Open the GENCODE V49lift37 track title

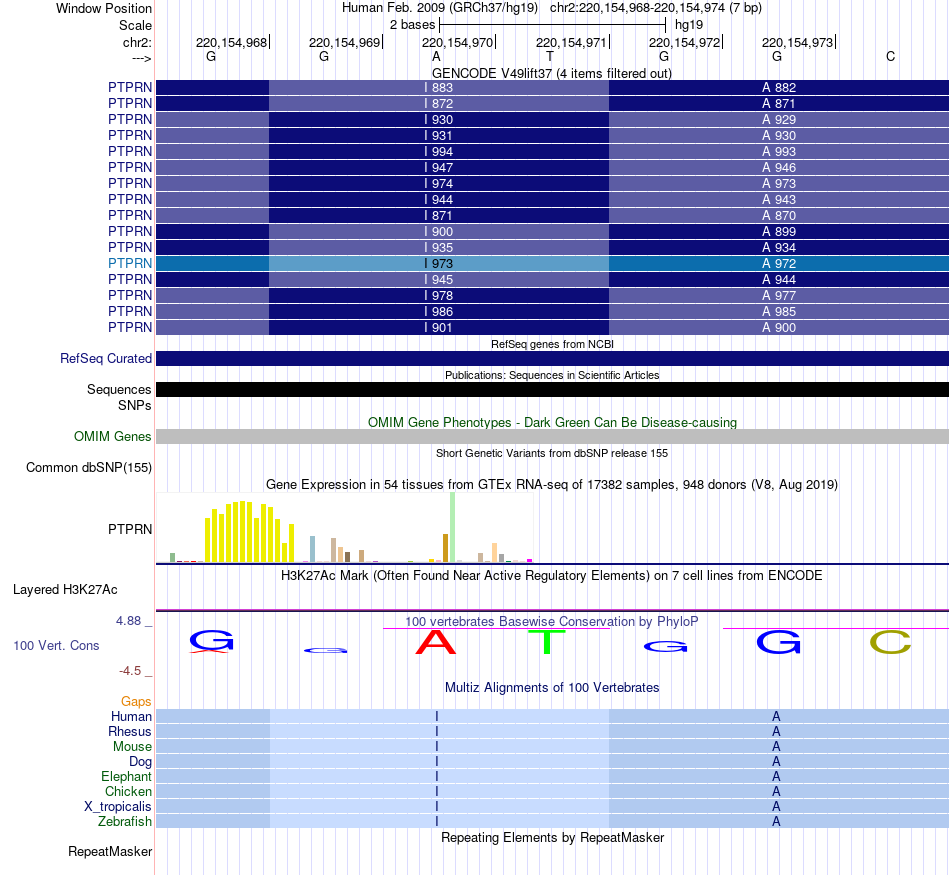(551, 73)
